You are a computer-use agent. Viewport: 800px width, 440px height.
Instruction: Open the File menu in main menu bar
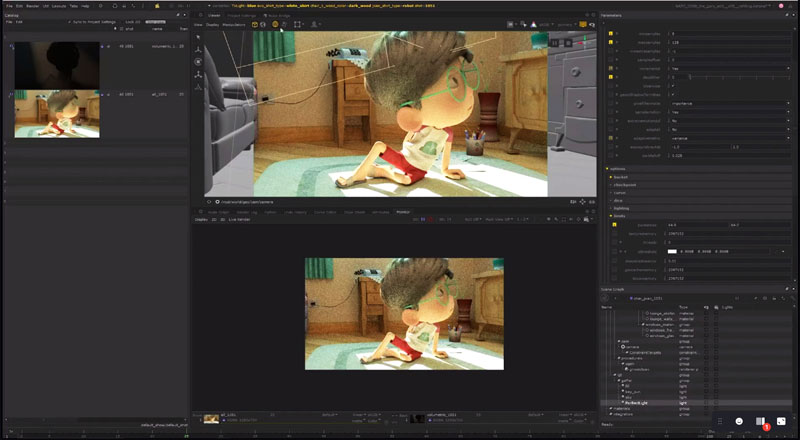(x=9, y=6)
